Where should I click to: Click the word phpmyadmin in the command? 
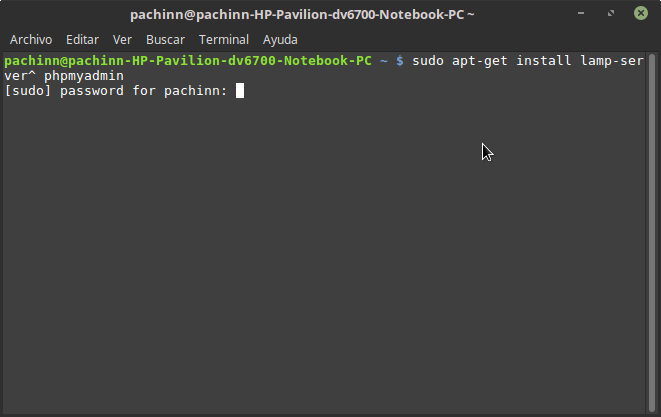[x=83, y=76]
